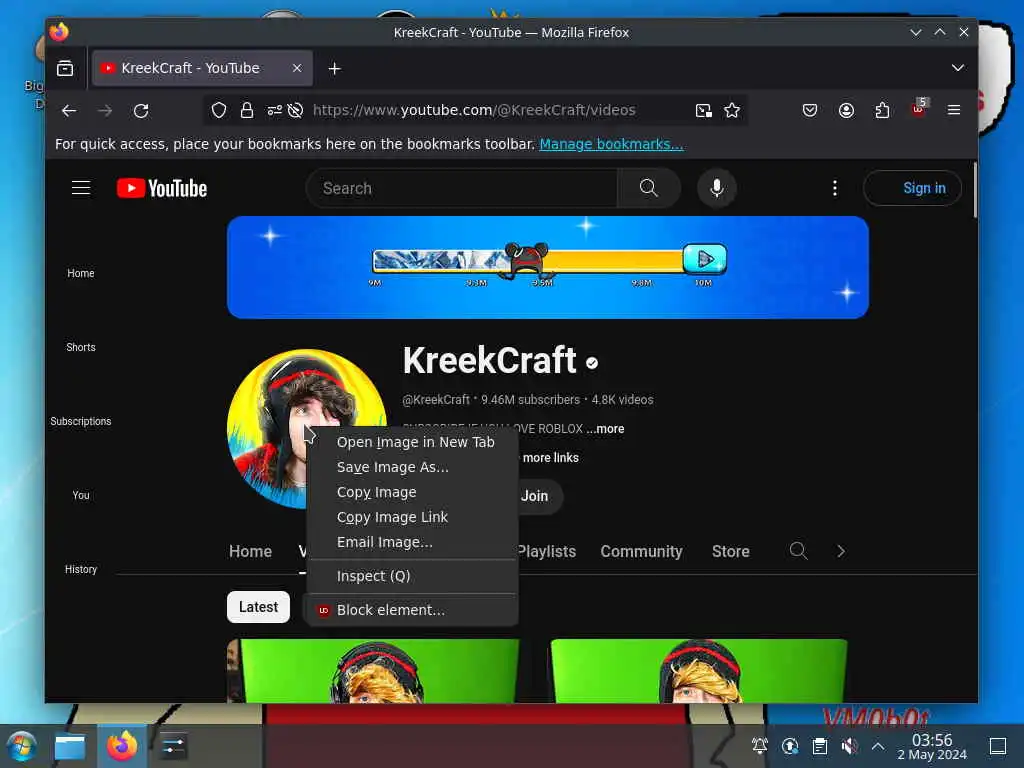Open Home in YouTube sidebar
This screenshot has width=1024, height=768.
[81, 273]
